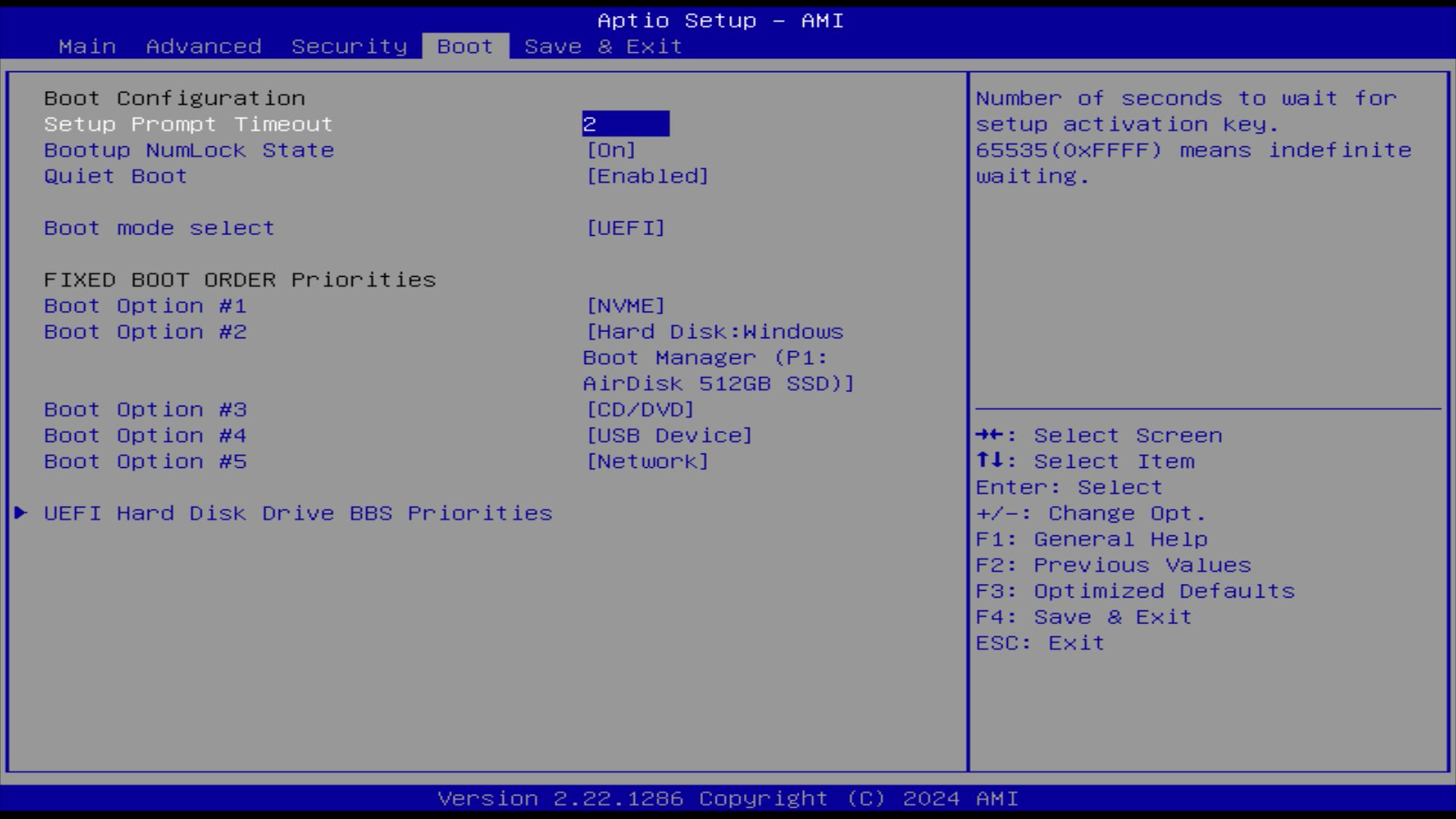Viewport: 1456px width, 819px height.
Task: Select the Setup Prompt Timeout label
Action: pos(188,124)
